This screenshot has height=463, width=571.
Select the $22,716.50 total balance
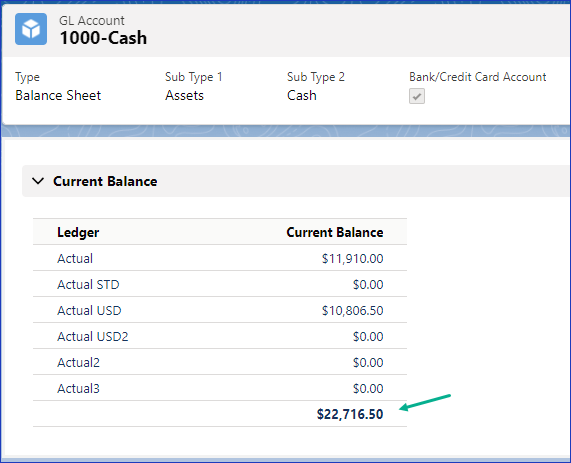pos(350,414)
